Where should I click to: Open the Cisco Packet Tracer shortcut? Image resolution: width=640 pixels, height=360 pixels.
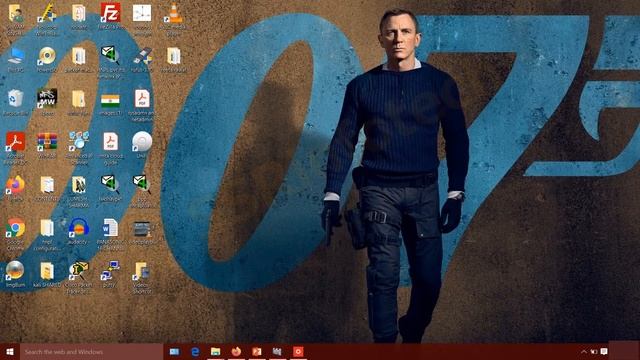point(79,278)
